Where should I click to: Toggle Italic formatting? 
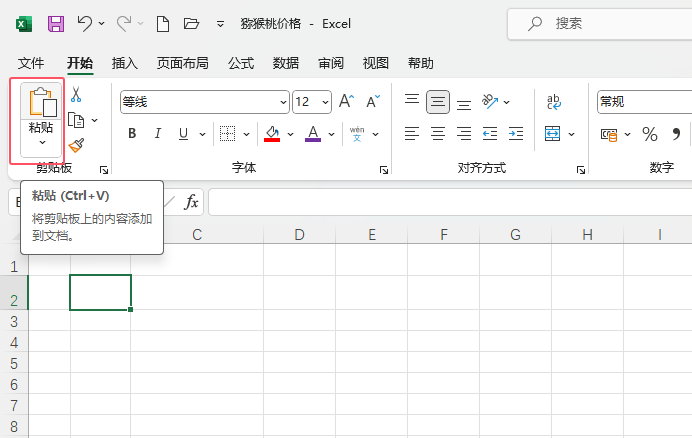click(x=158, y=133)
